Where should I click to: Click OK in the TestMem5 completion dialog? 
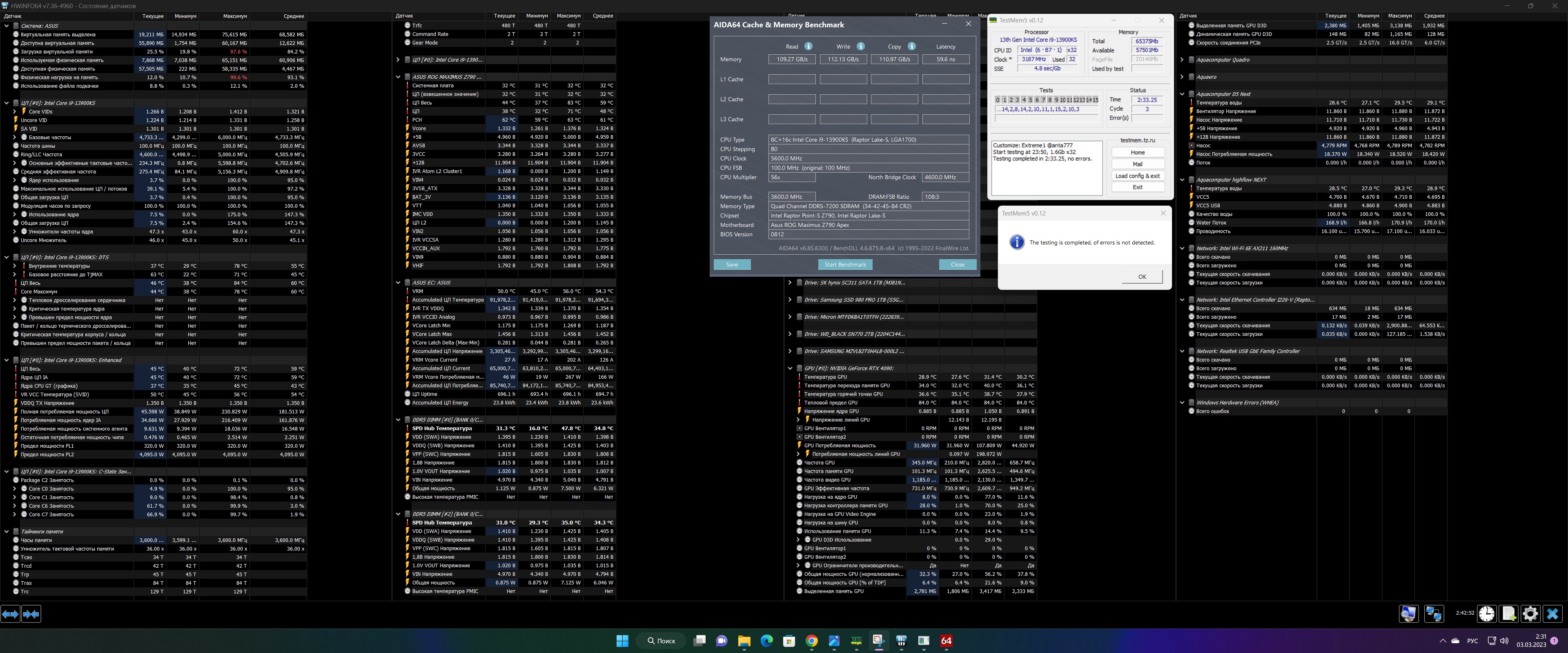click(1141, 276)
